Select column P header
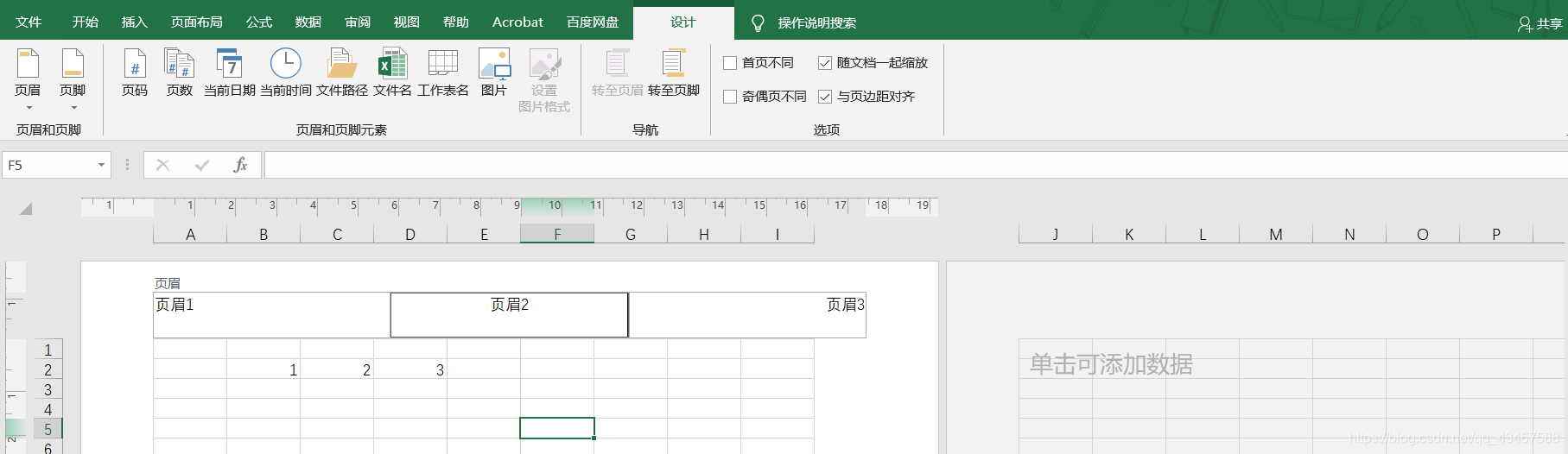Image resolution: width=1568 pixels, height=454 pixels. (1496, 234)
